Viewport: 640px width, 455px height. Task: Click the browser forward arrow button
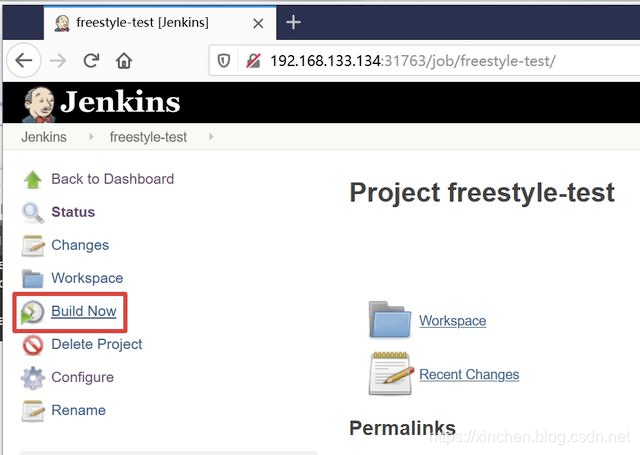pos(58,61)
